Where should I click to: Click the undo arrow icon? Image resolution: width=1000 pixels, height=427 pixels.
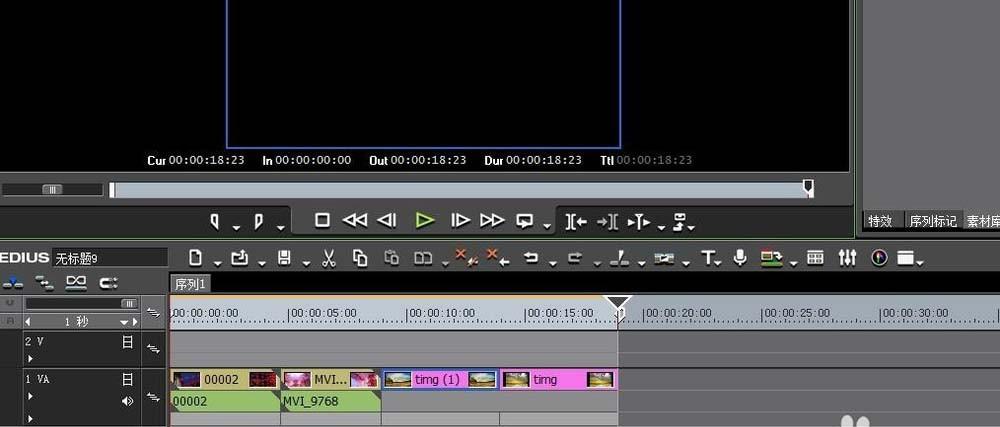point(531,258)
